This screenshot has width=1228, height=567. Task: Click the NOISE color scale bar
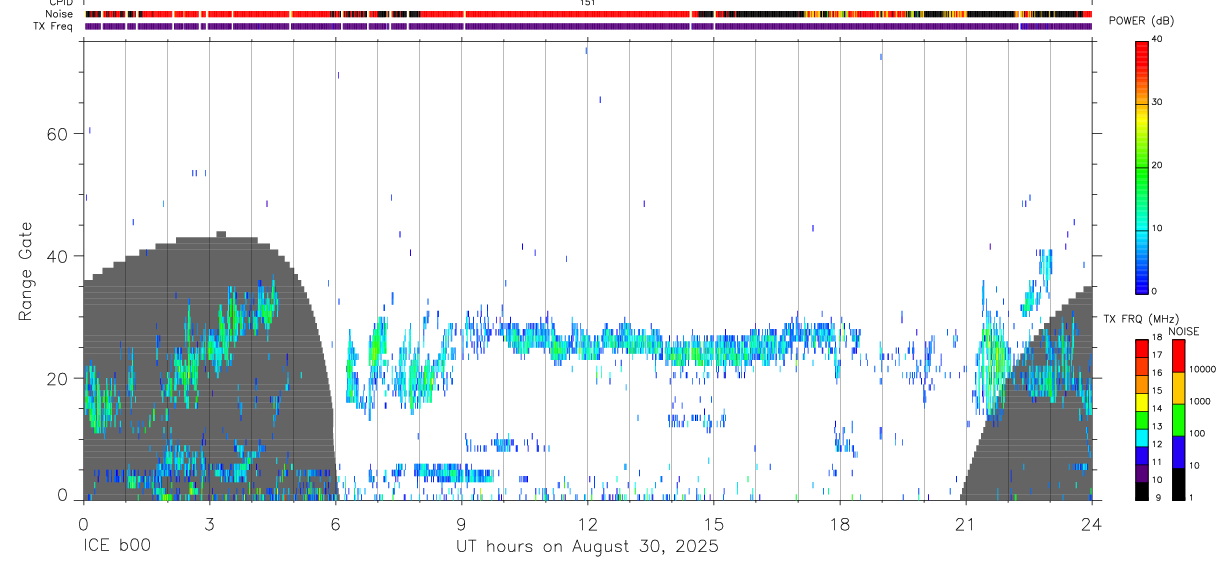(x=1177, y=419)
